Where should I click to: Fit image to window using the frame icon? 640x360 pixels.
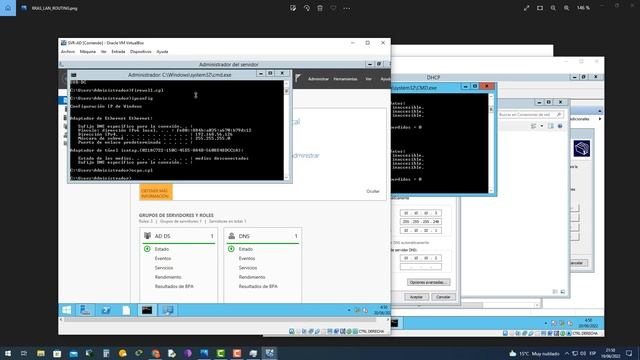tap(540, 8)
